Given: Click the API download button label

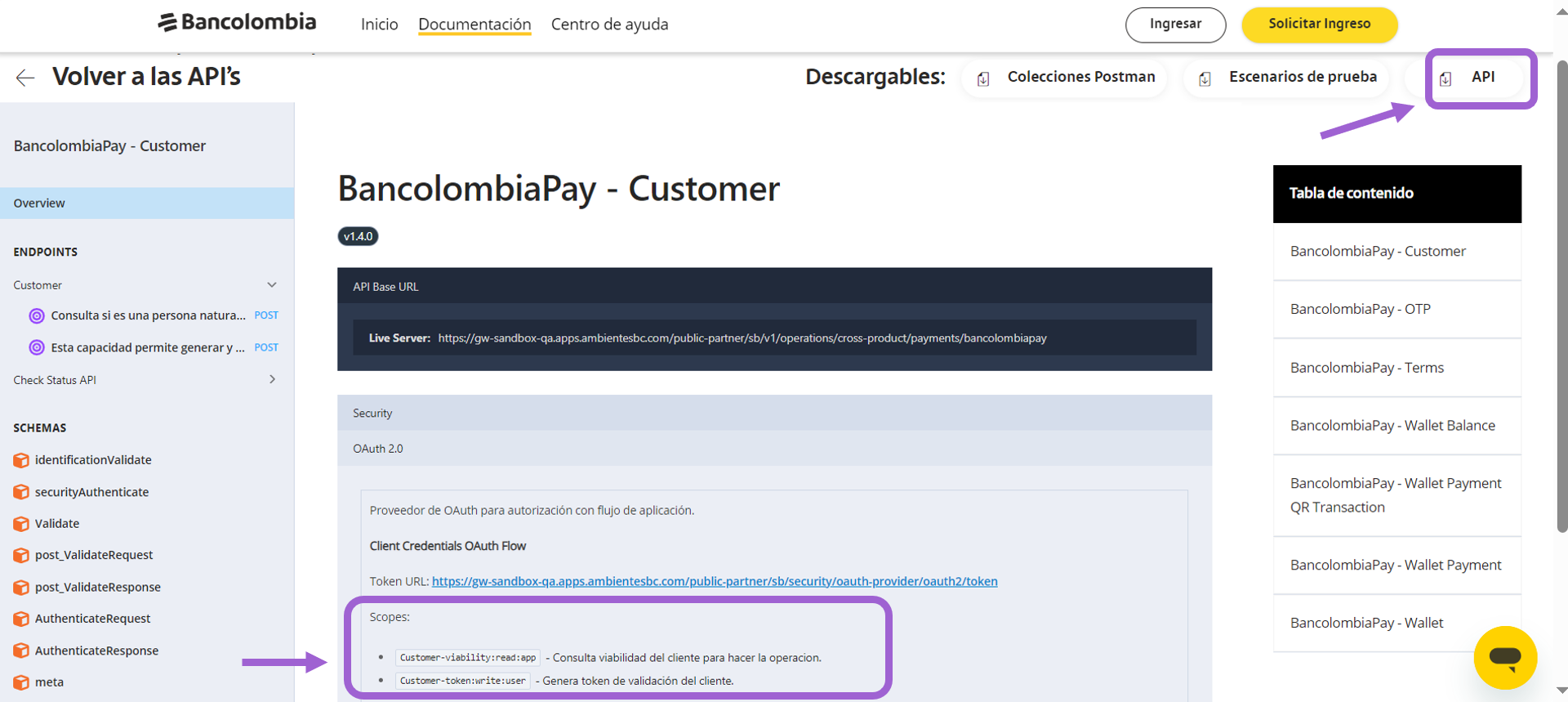Looking at the screenshot, I should [1483, 77].
